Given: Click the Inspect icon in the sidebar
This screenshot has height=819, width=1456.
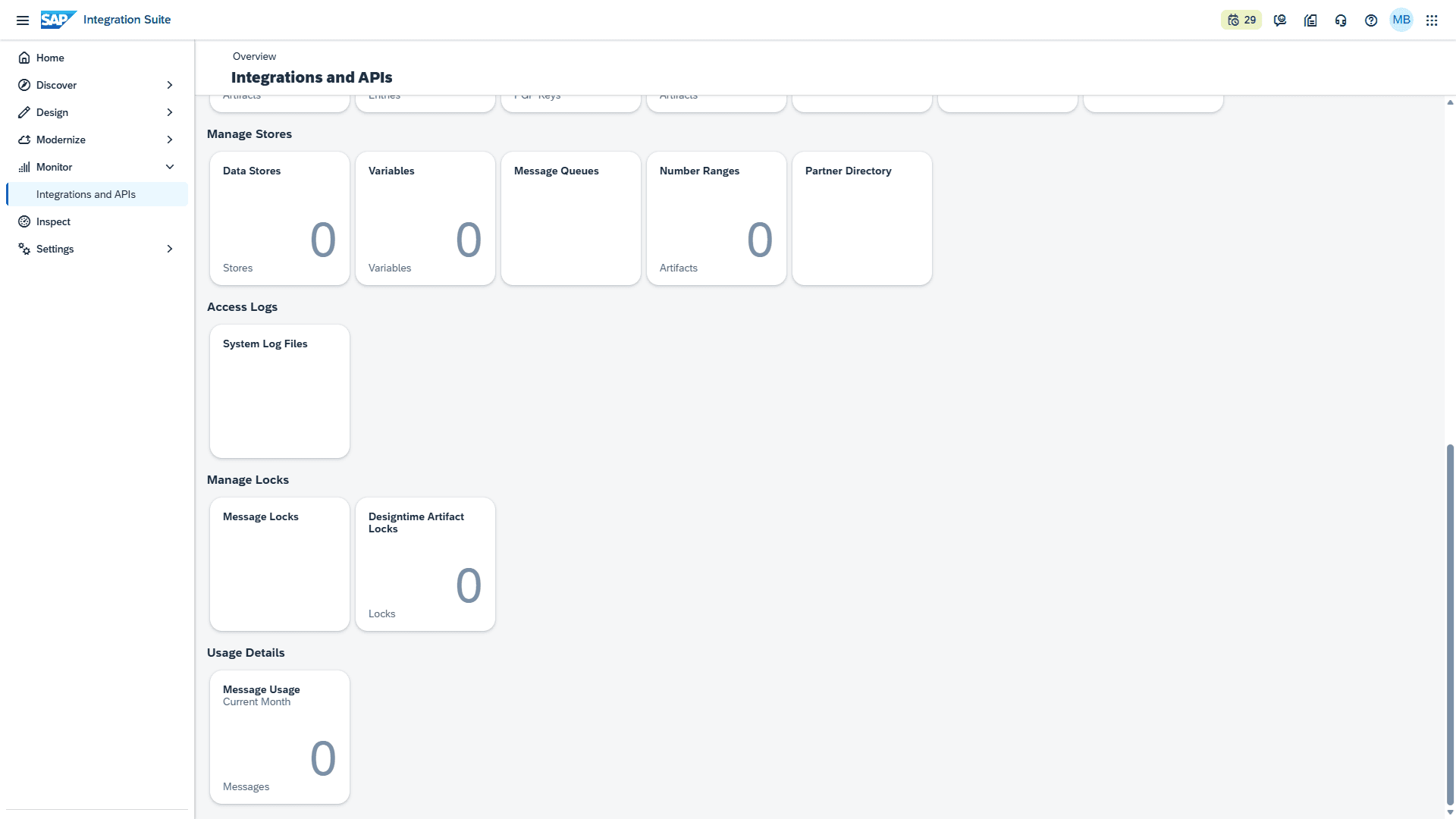Looking at the screenshot, I should tap(24, 221).
